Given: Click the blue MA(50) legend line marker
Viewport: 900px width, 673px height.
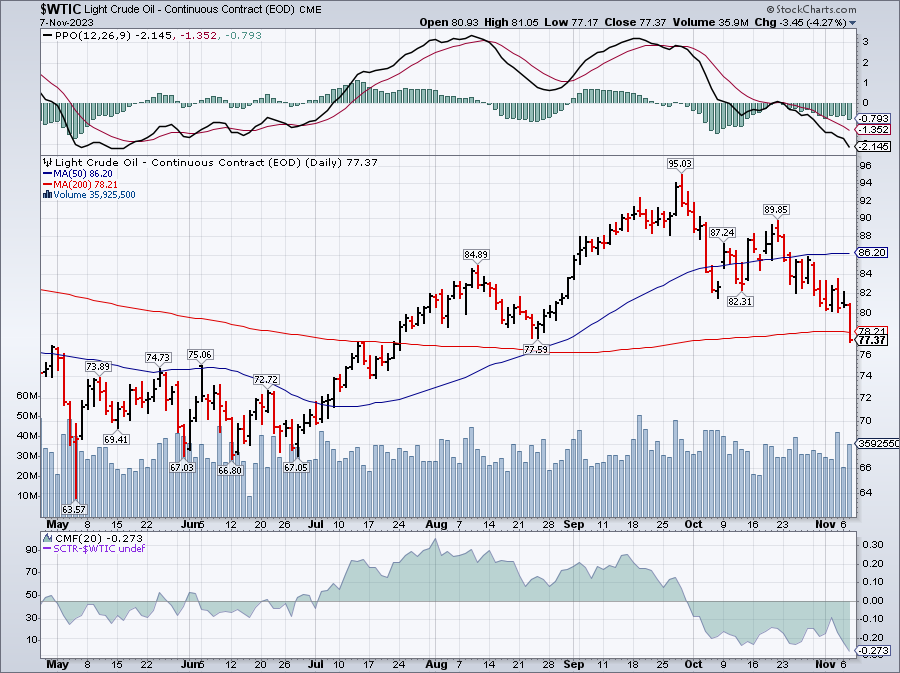Looking at the screenshot, I should point(45,172).
